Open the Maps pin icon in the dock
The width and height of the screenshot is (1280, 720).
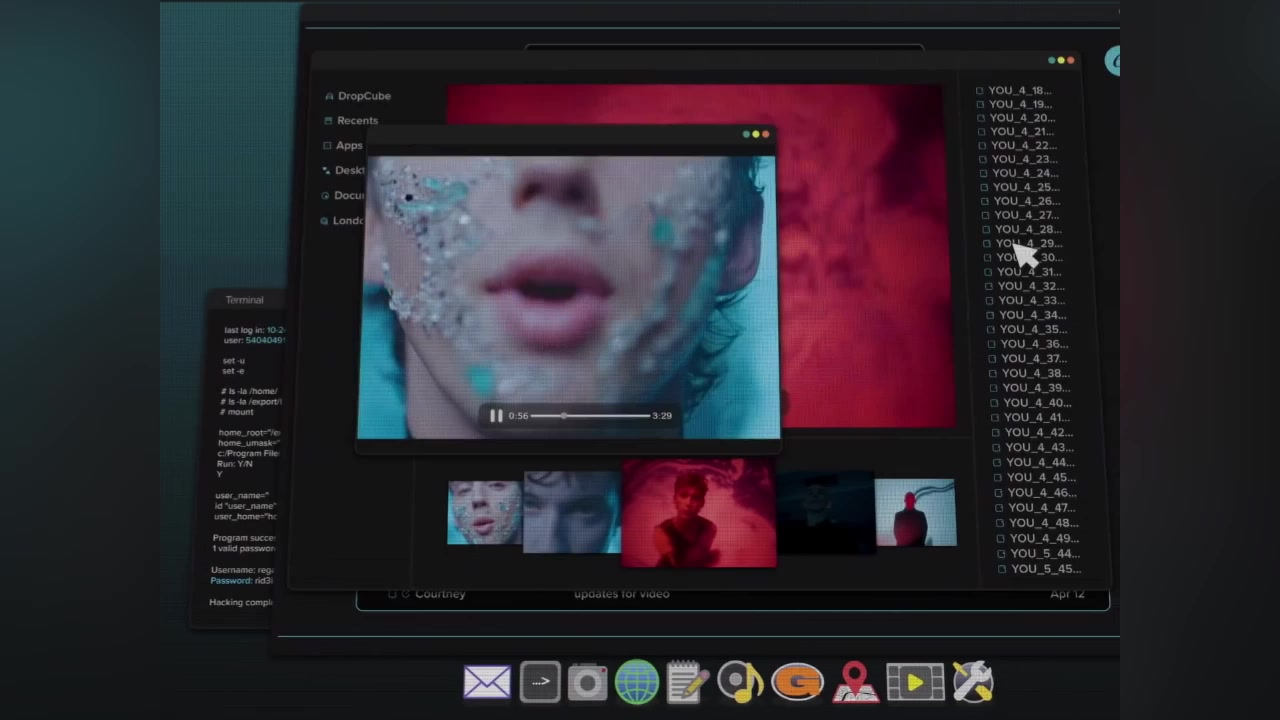click(x=855, y=683)
